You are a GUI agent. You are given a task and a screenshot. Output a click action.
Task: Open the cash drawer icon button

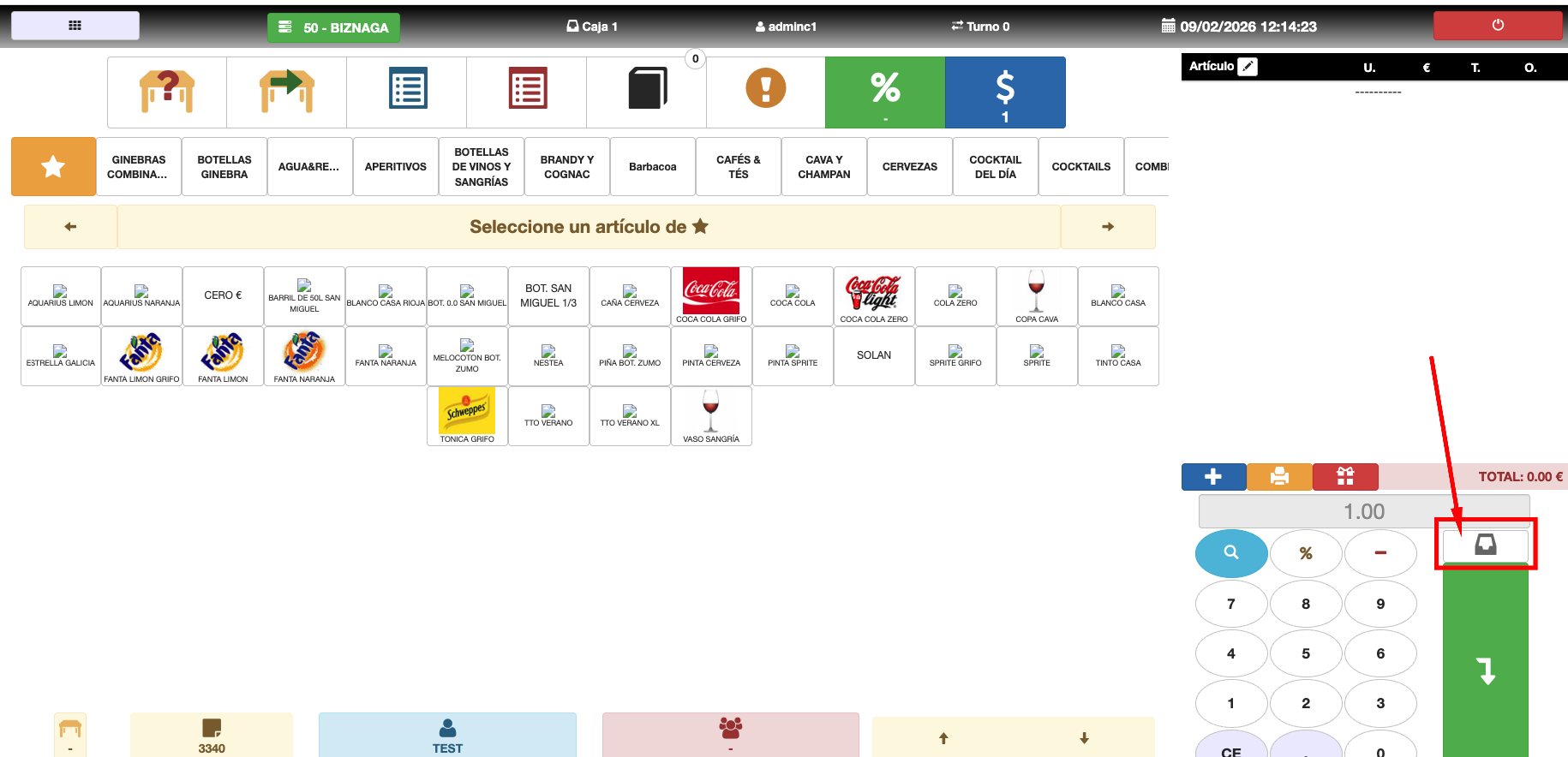[x=1485, y=545]
